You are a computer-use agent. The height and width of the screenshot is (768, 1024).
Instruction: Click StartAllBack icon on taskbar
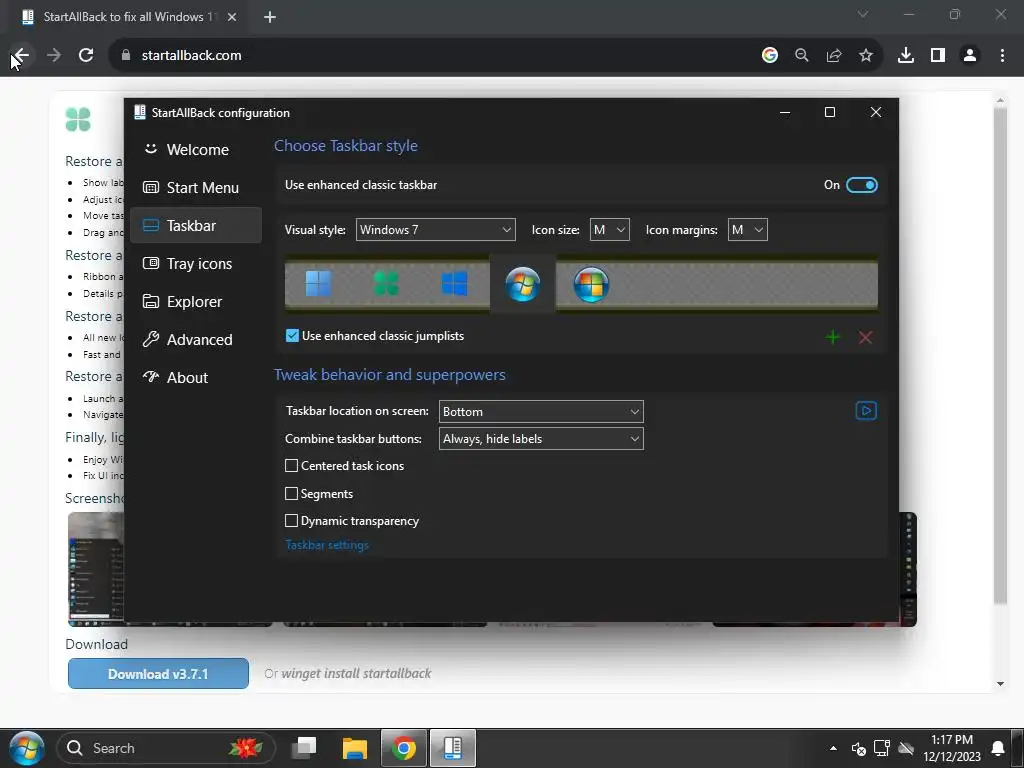pos(453,748)
